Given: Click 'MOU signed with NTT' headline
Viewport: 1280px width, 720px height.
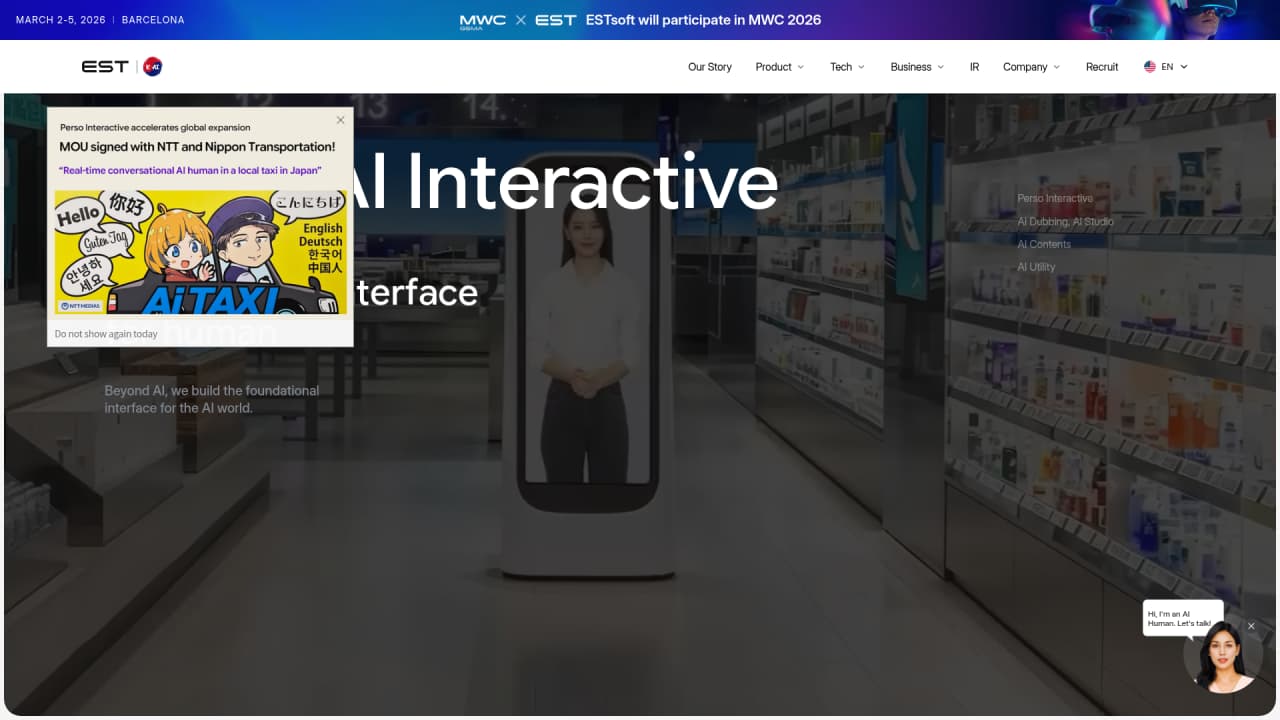Looking at the screenshot, I should 197,147.
